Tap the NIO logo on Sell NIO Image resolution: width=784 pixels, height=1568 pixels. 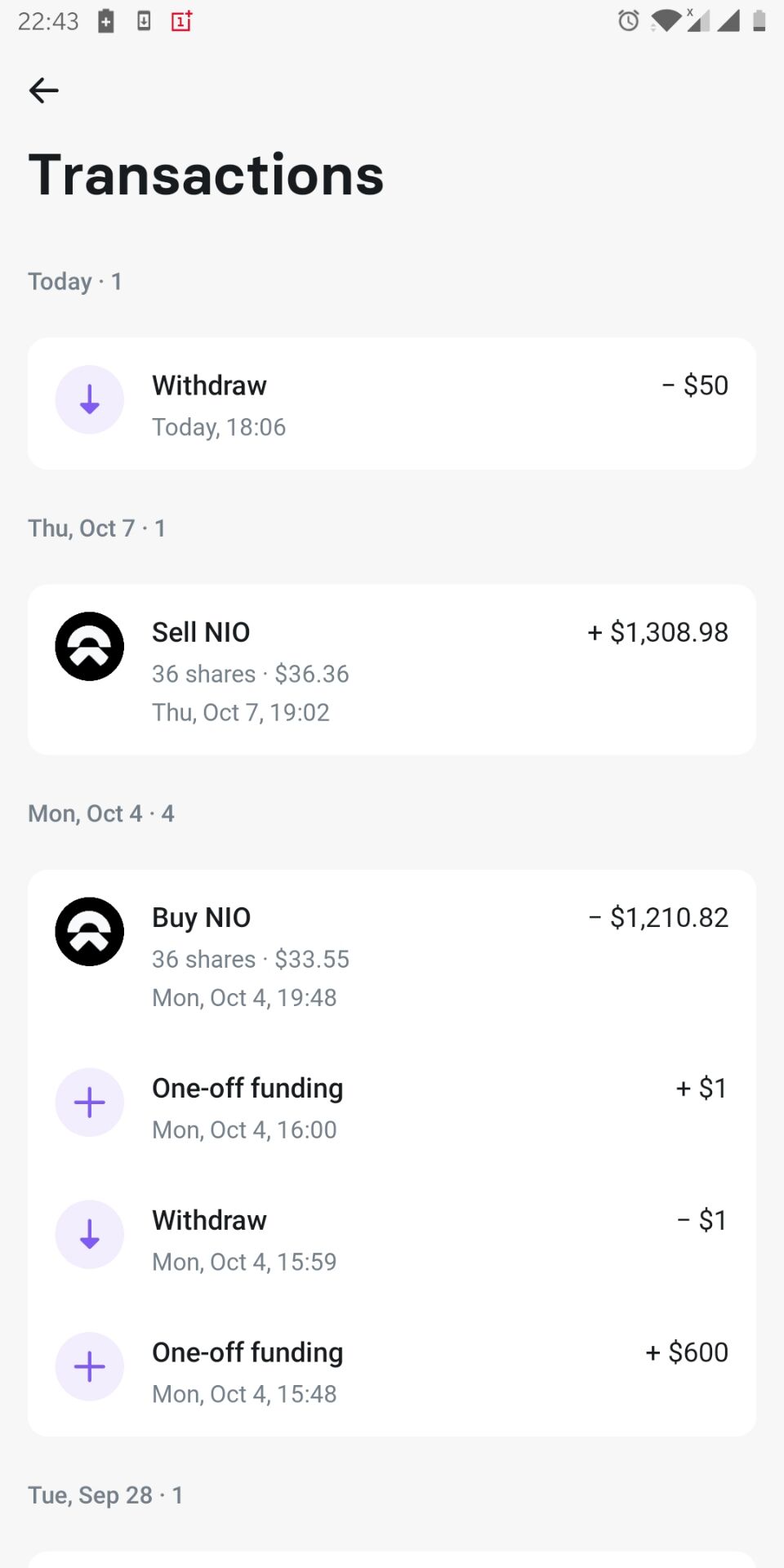point(90,647)
